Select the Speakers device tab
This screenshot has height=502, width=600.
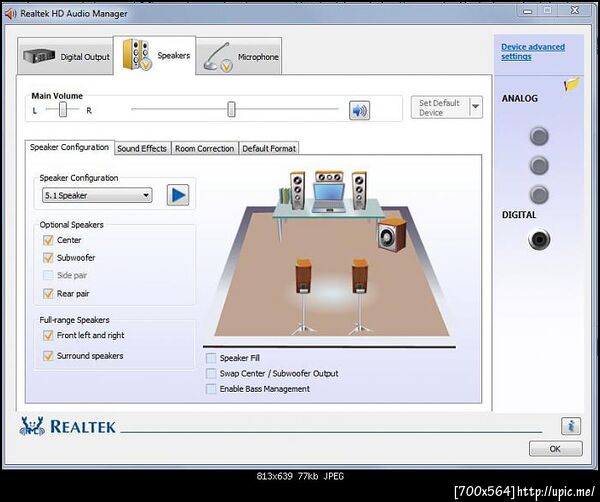[x=155, y=55]
